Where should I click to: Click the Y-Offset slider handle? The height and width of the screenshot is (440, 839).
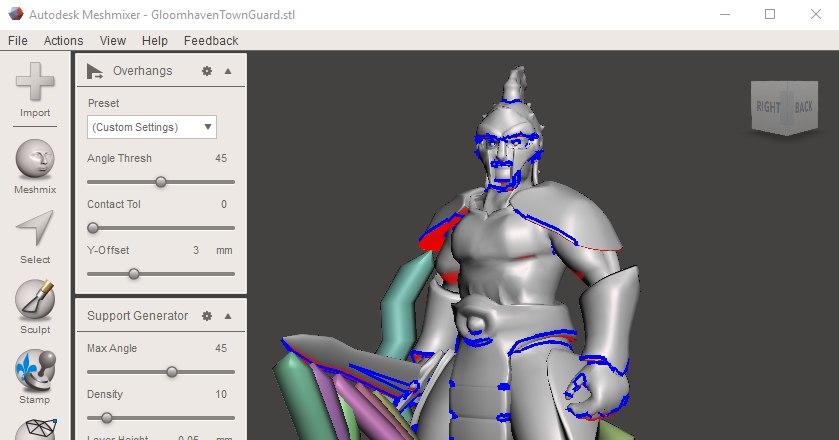[x=134, y=274]
